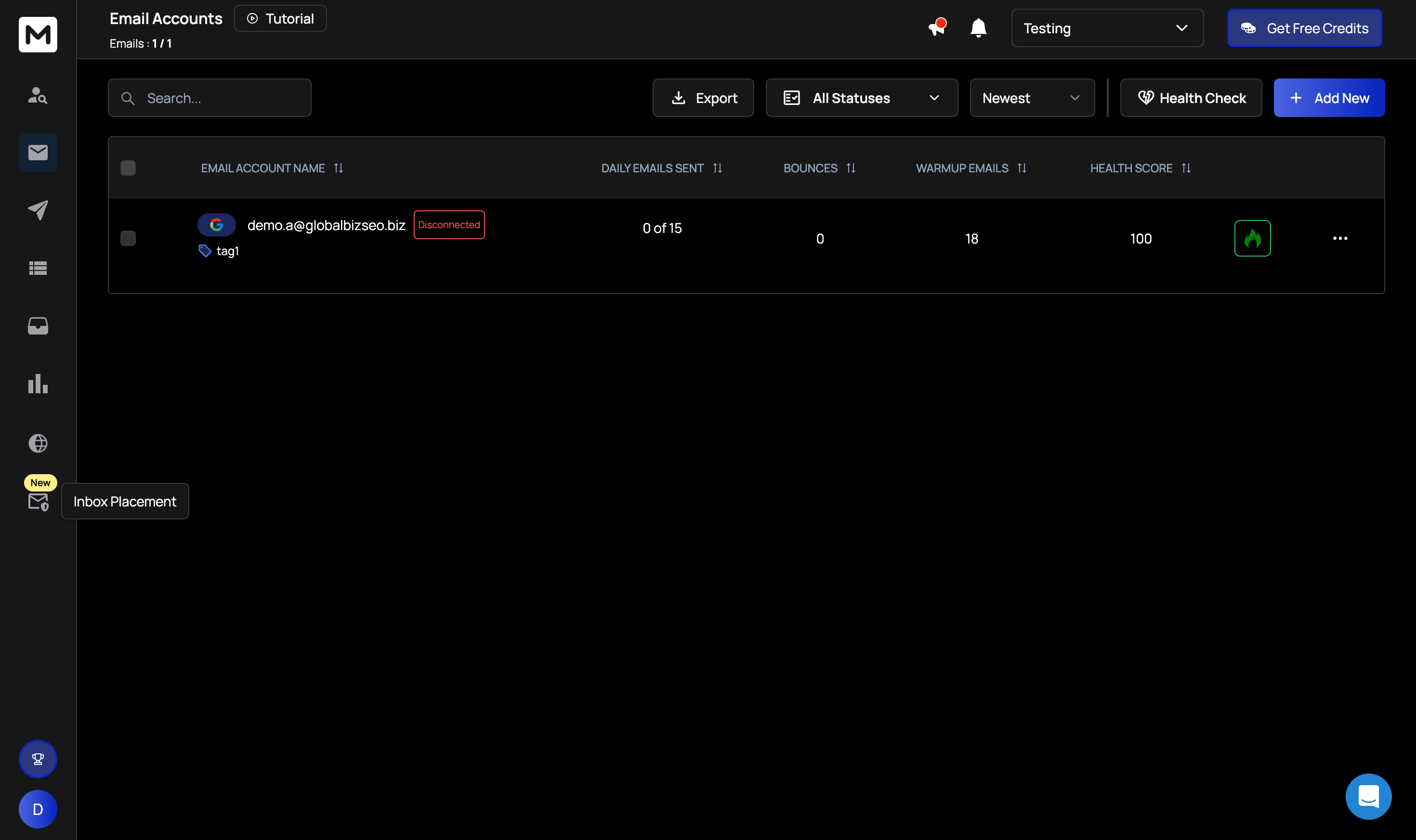Open the Newest sort dropdown
This screenshot has width=1416, height=840.
pos(1032,98)
